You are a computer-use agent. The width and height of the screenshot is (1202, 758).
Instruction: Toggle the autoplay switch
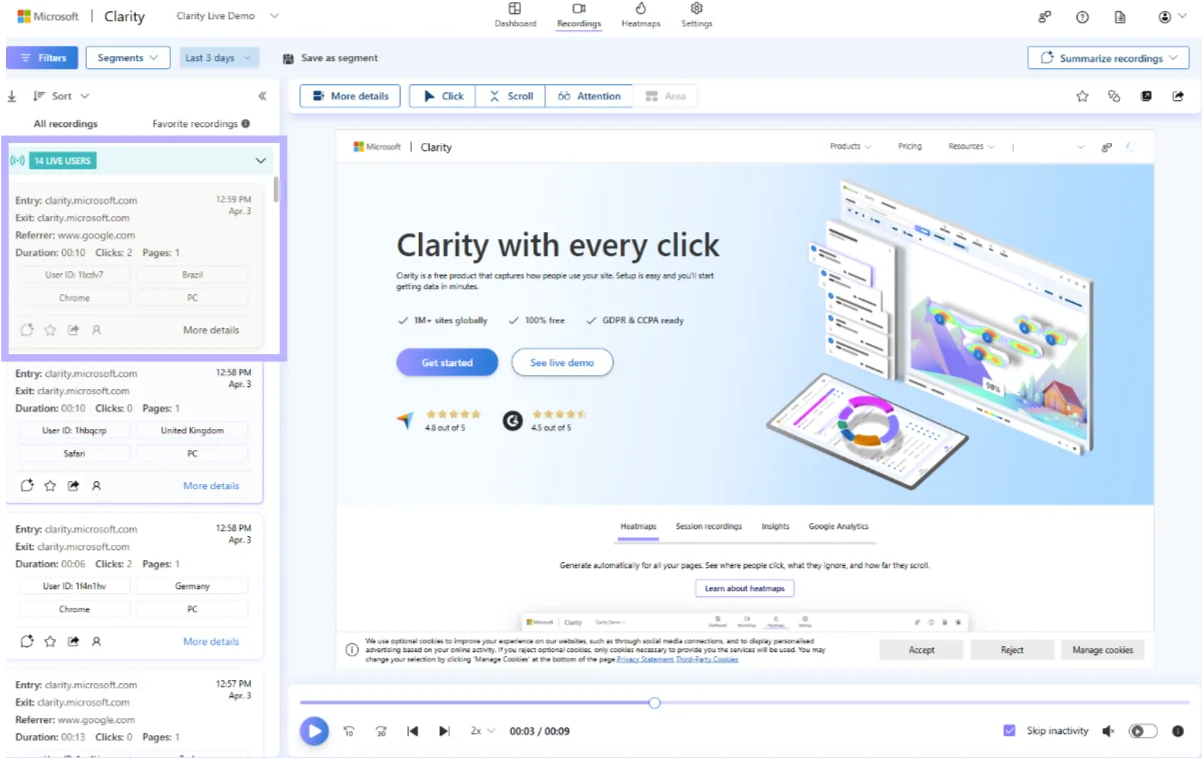(1143, 731)
